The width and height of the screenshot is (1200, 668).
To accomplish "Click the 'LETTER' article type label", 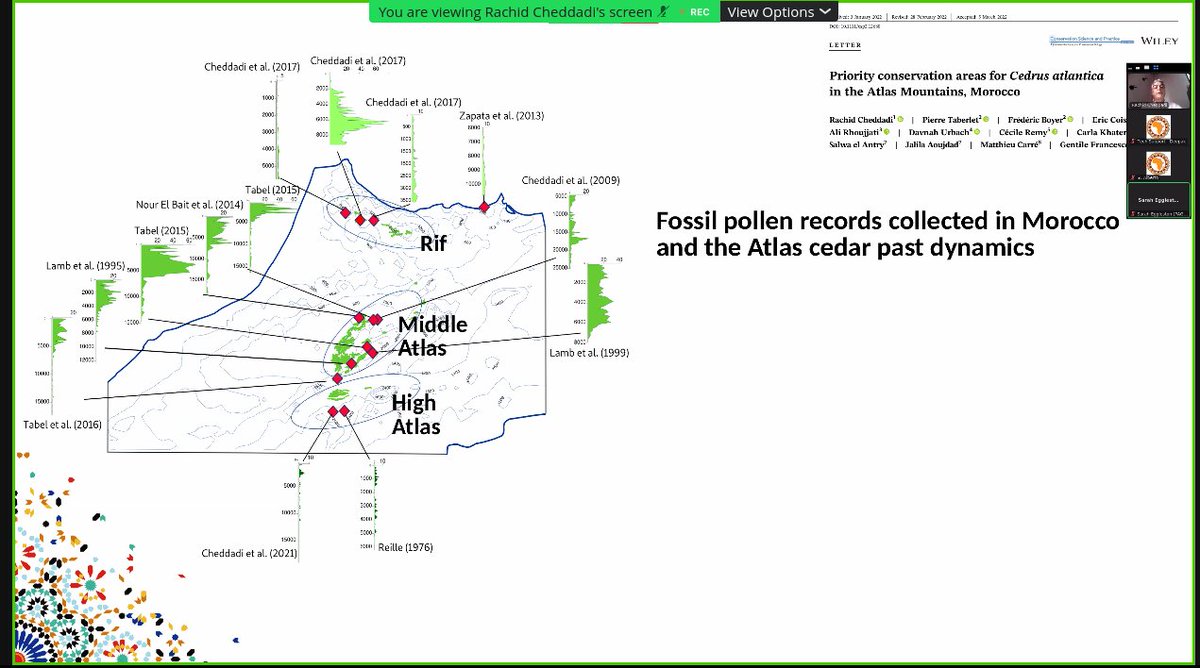I will pos(845,45).
